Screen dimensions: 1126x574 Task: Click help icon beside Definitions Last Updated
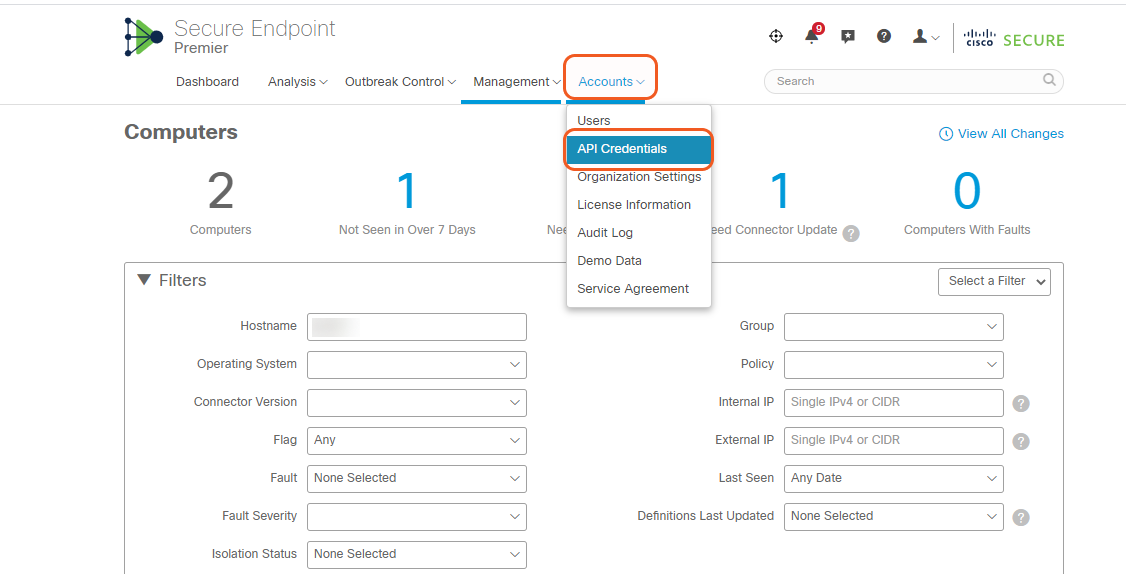tap(1020, 517)
